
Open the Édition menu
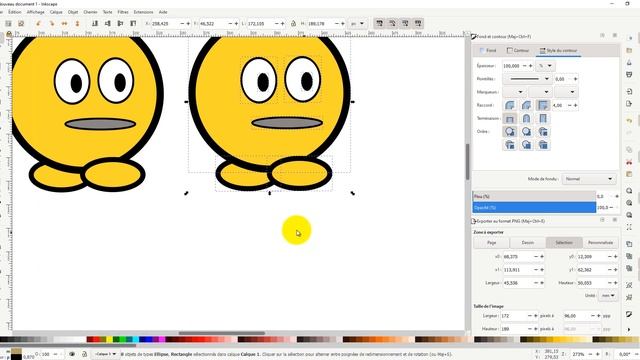click(x=14, y=12)
